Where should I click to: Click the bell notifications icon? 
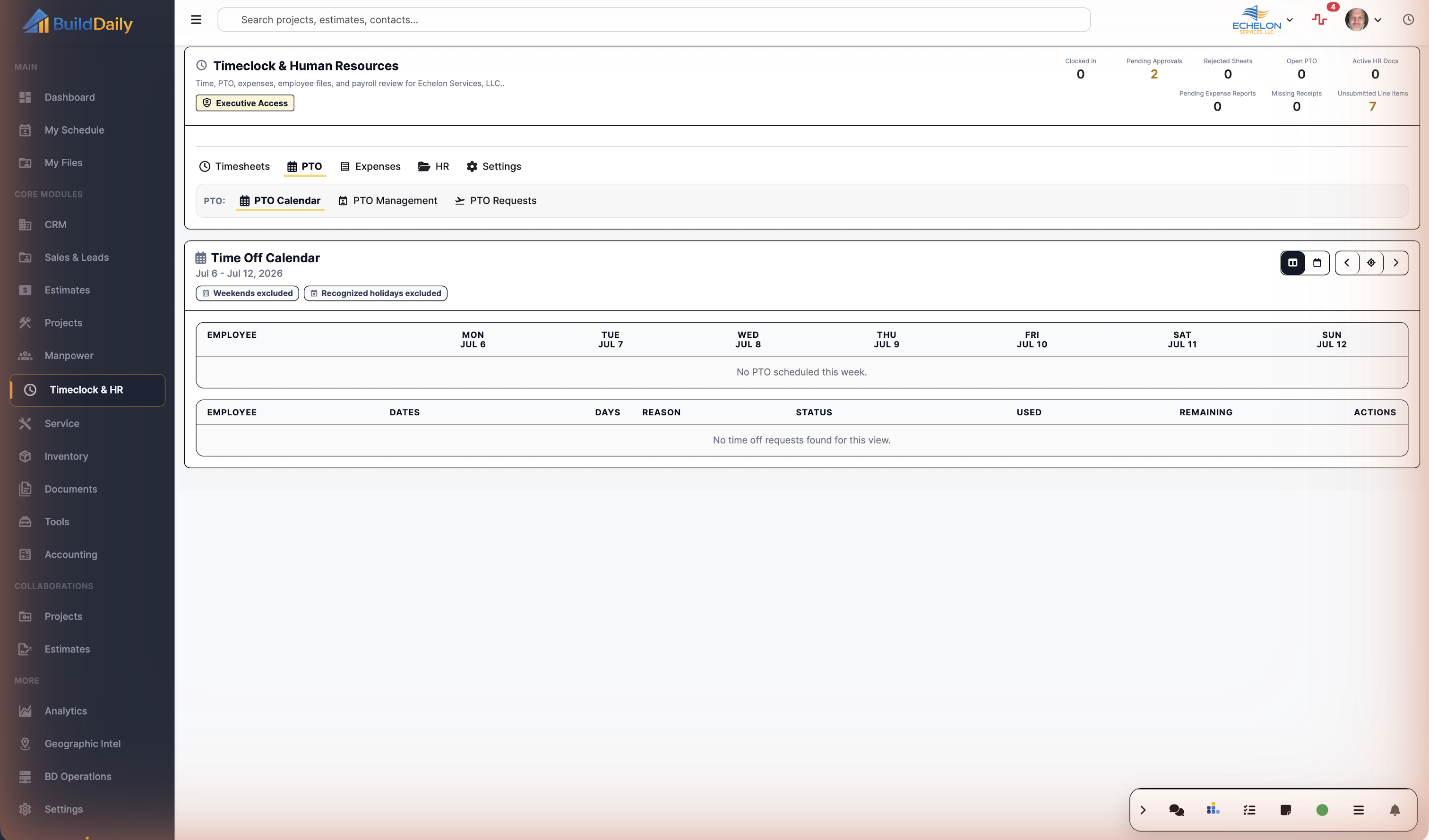tap(1395, 810)
